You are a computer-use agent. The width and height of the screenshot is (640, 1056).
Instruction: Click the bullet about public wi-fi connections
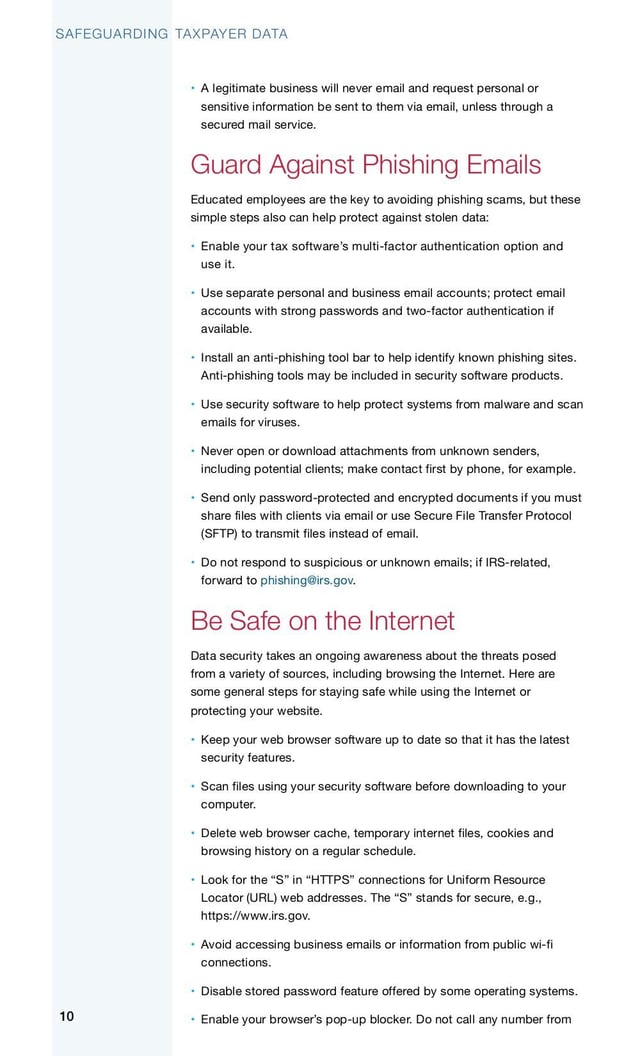tap(378, 953)
